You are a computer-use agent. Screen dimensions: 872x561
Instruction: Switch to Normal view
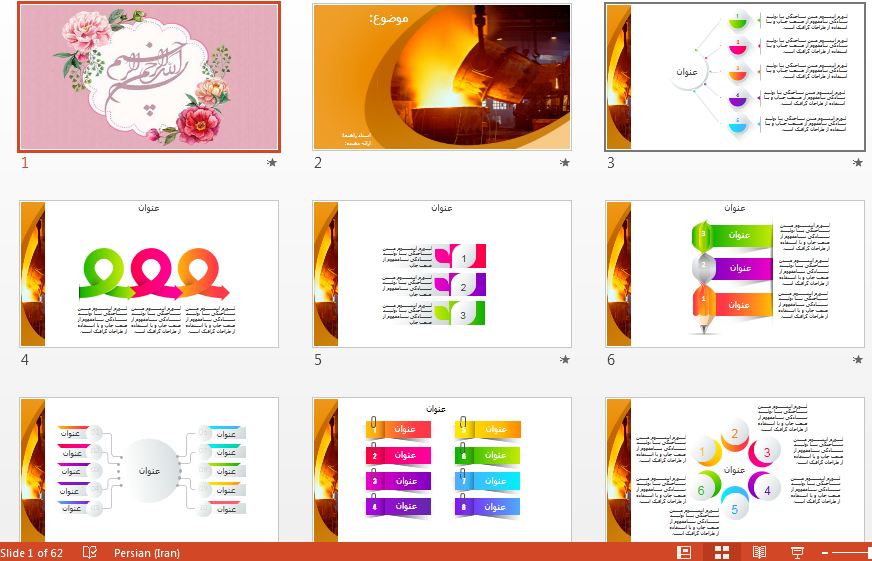click(684, 552)
